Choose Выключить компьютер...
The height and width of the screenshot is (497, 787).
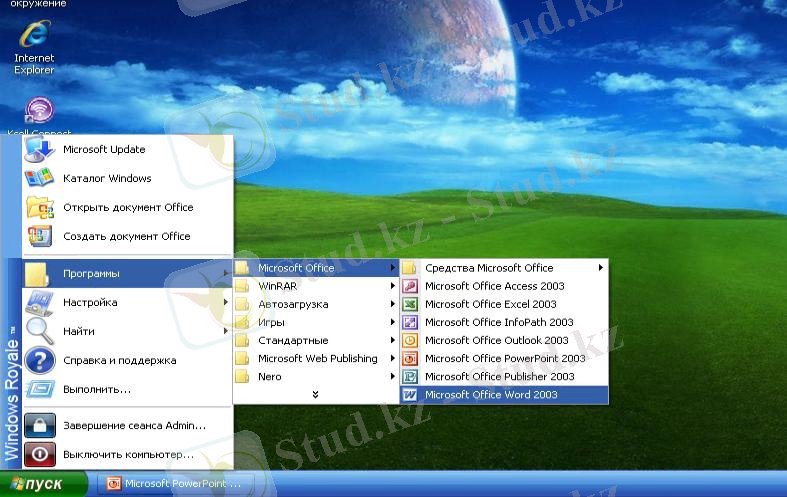[128, 455]
